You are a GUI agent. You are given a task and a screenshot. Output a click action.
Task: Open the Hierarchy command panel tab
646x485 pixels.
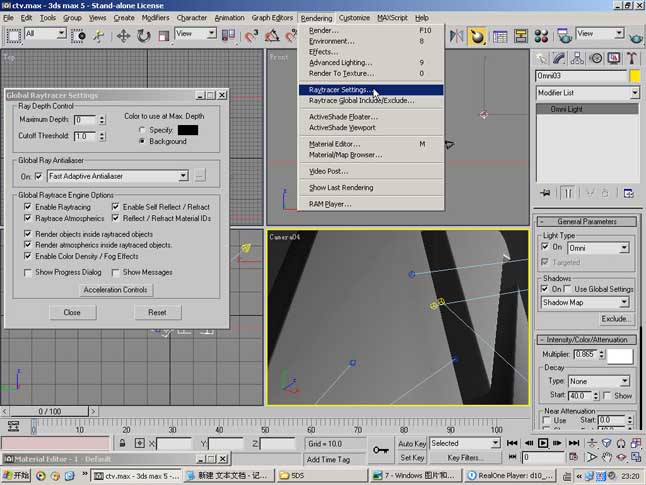coord(577,59)
